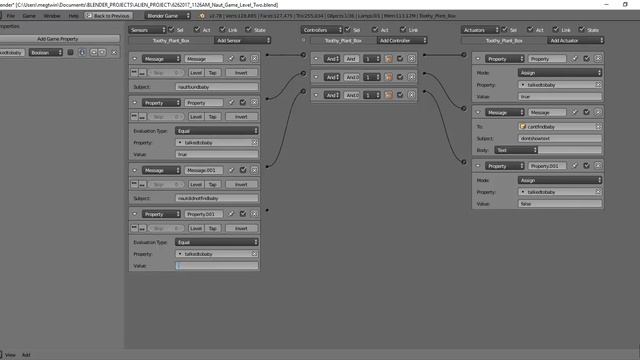Click Invert on first Message sensor
640x360 pixels.
coord(241,73)
